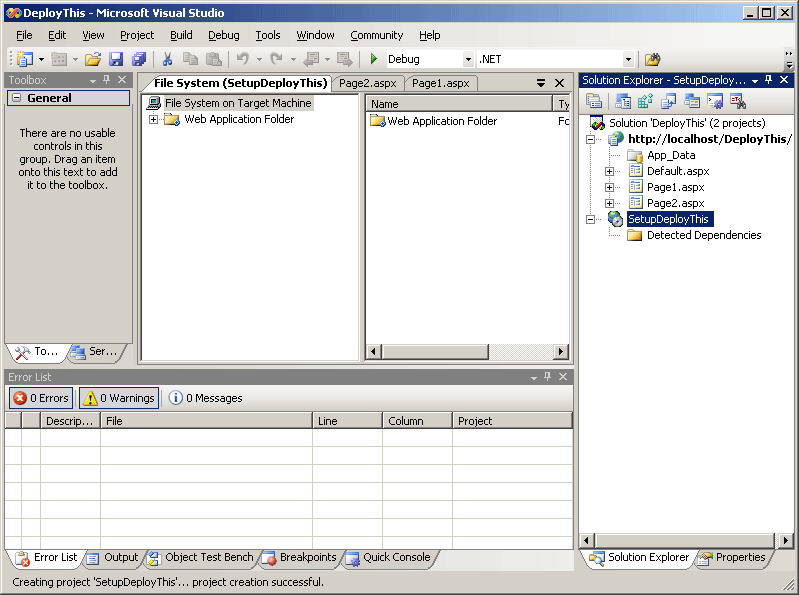Click the Save floppy disk icon
Screen dimensions: 799x595
coord(116,59)
